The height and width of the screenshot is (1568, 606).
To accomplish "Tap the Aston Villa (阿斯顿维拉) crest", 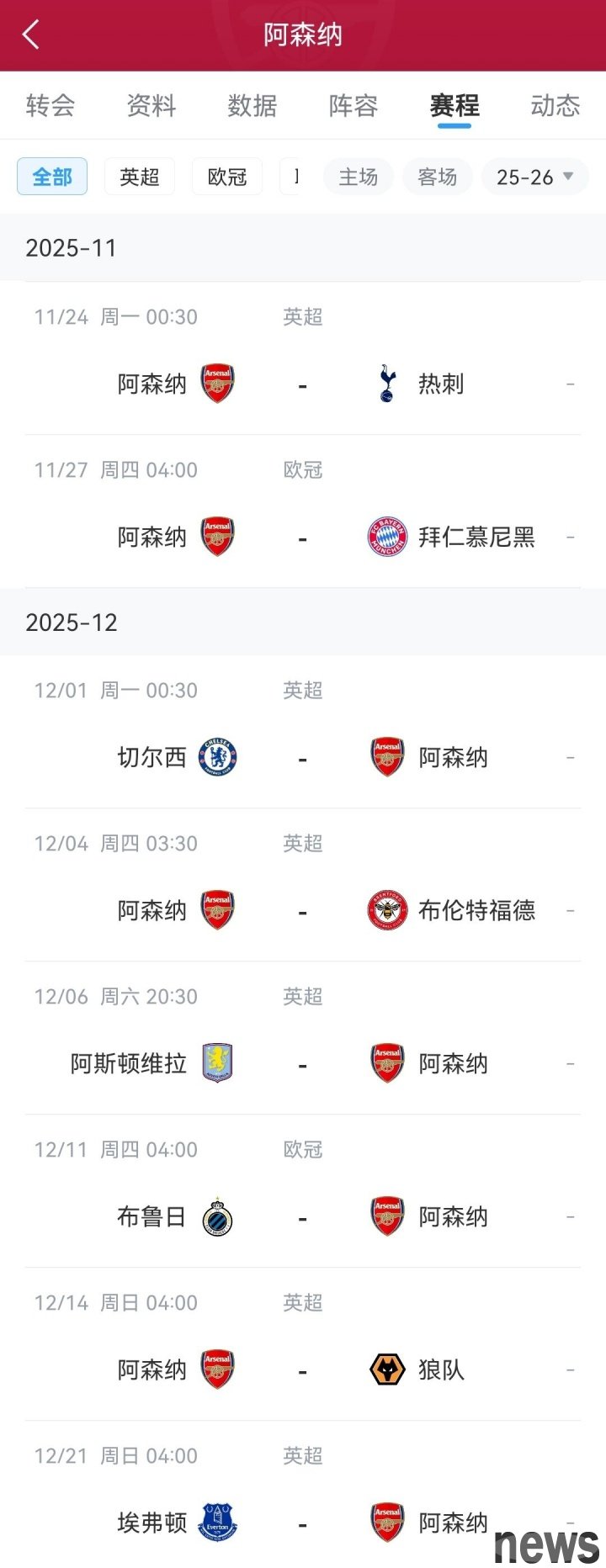I will (x=218, y=1063).
